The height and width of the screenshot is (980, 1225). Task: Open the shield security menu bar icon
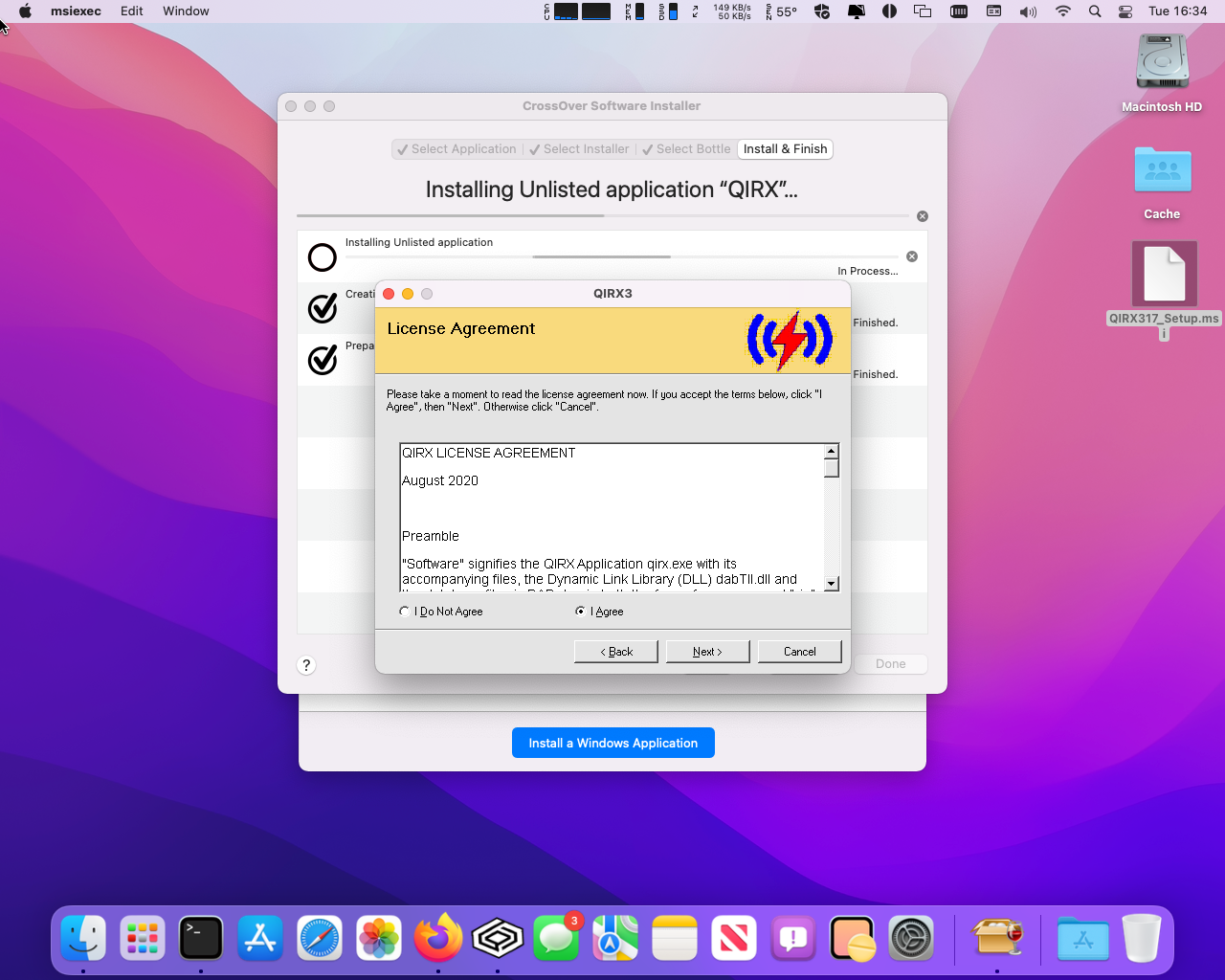(822, 11)
